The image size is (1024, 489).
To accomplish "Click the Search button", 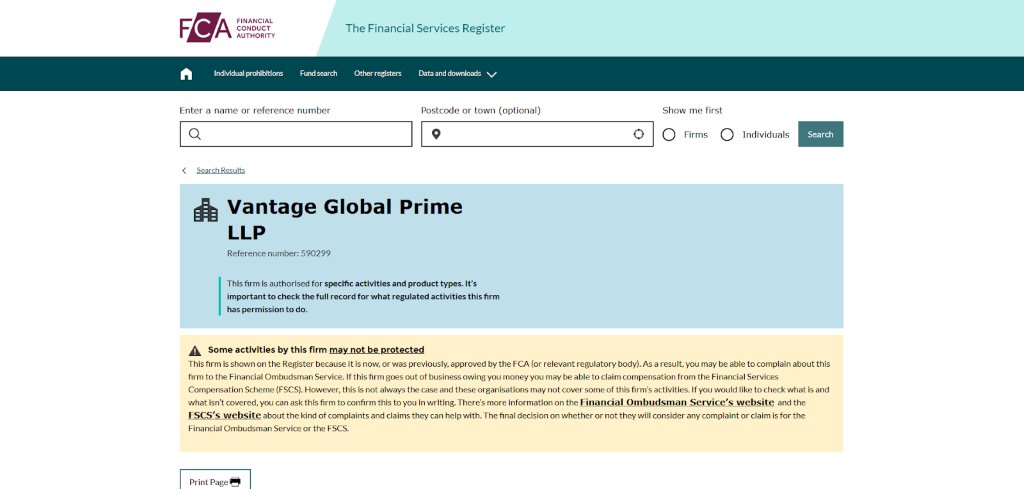I will click(x=820, y=134).
